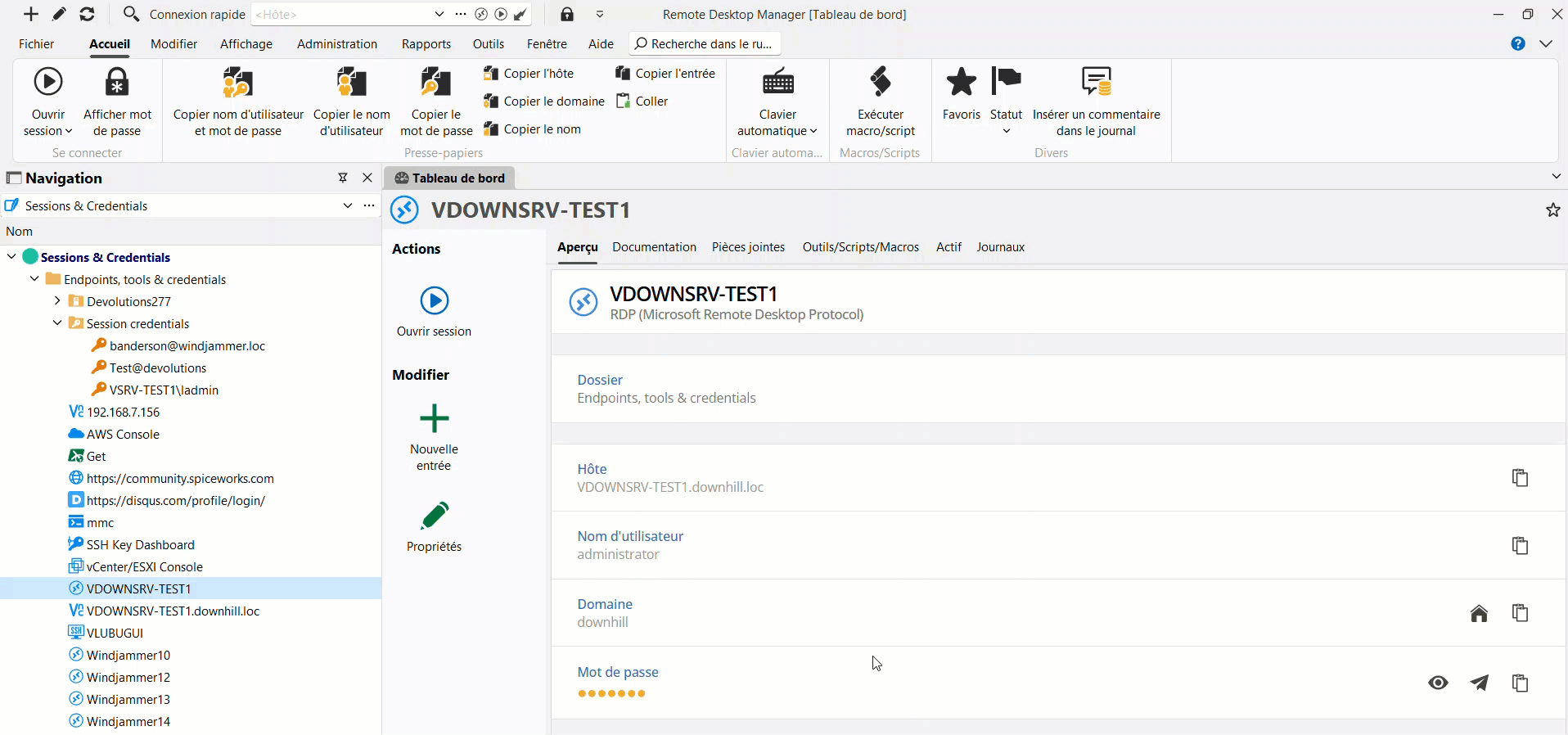Open Clavier automatique keyboard button

(x=777, y=102)
